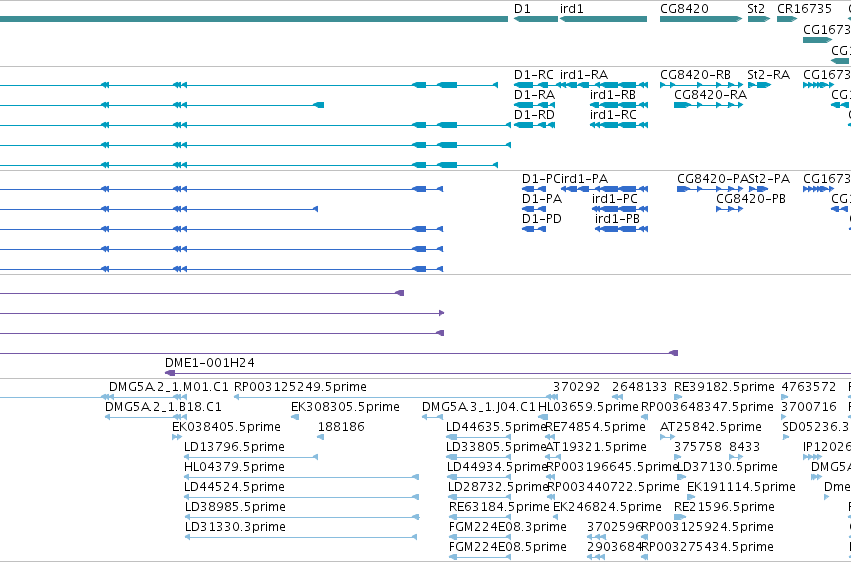Select the EK308305.5prime EST label

point(345,407)
